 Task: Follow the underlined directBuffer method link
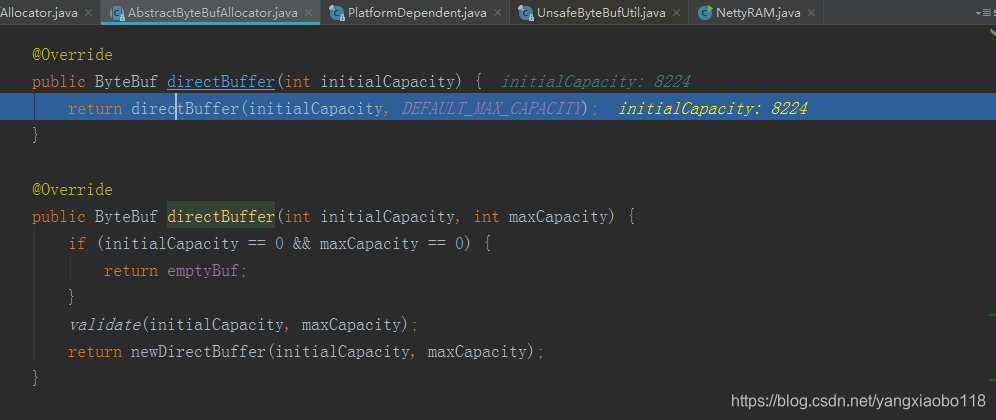(x=220, y=82)
